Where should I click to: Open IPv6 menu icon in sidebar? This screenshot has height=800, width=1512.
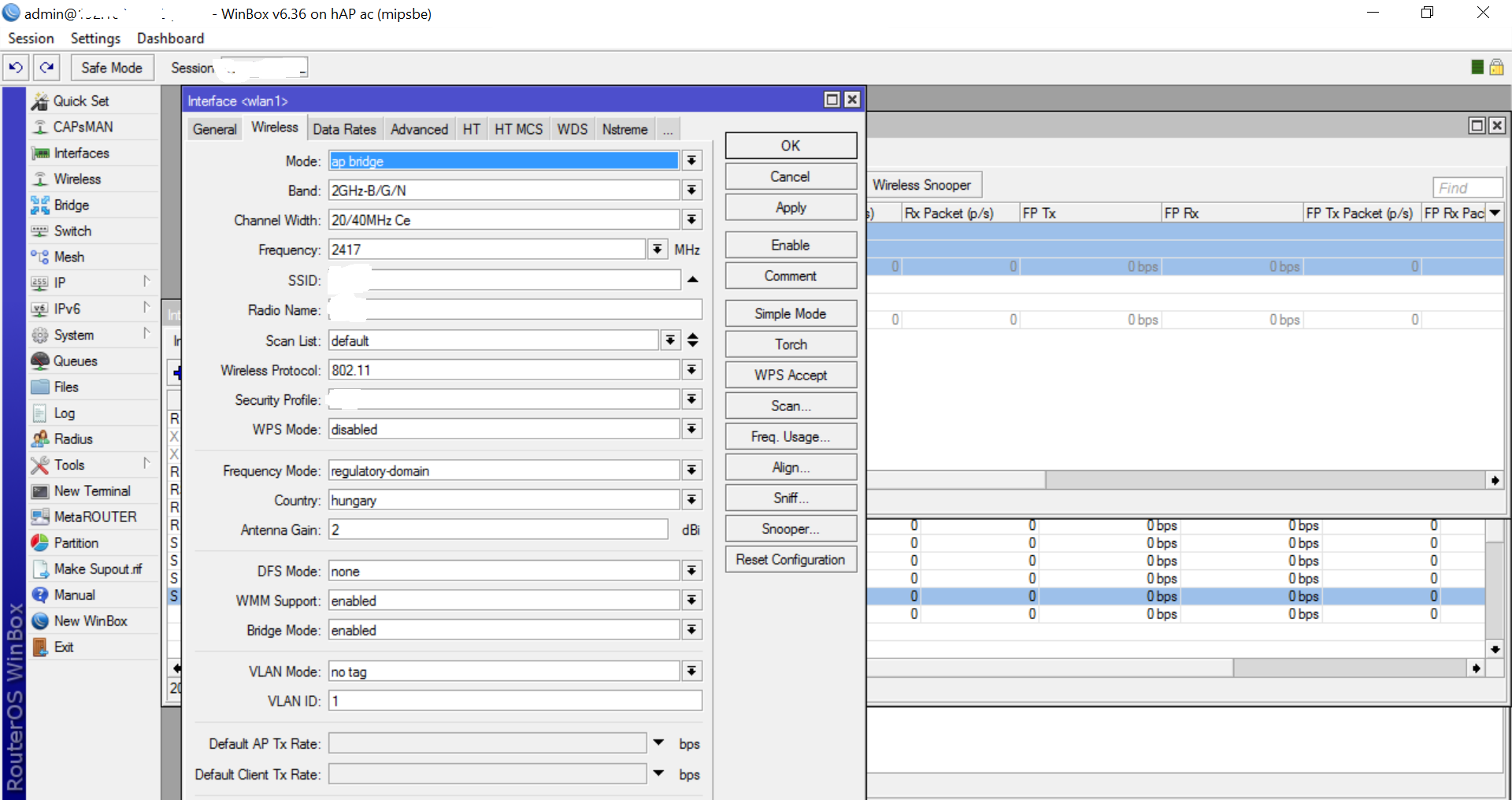point(40,309)
